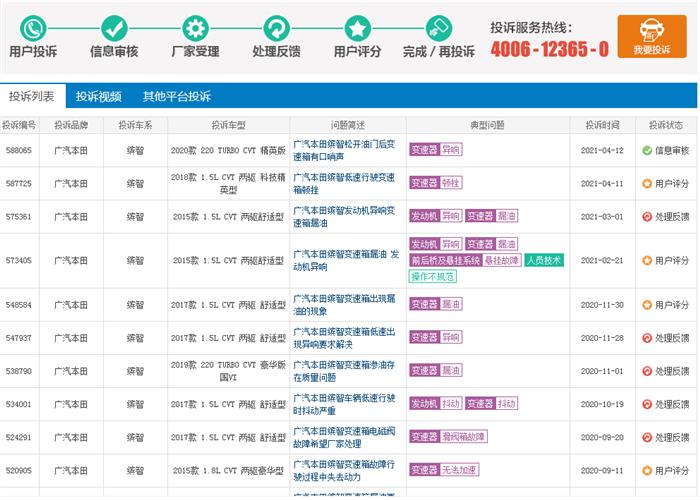Open complaint 广汽本田缤智松开油门后变速箱有口哨声
This screenshot has width=700, height=500.
(344, 150)
